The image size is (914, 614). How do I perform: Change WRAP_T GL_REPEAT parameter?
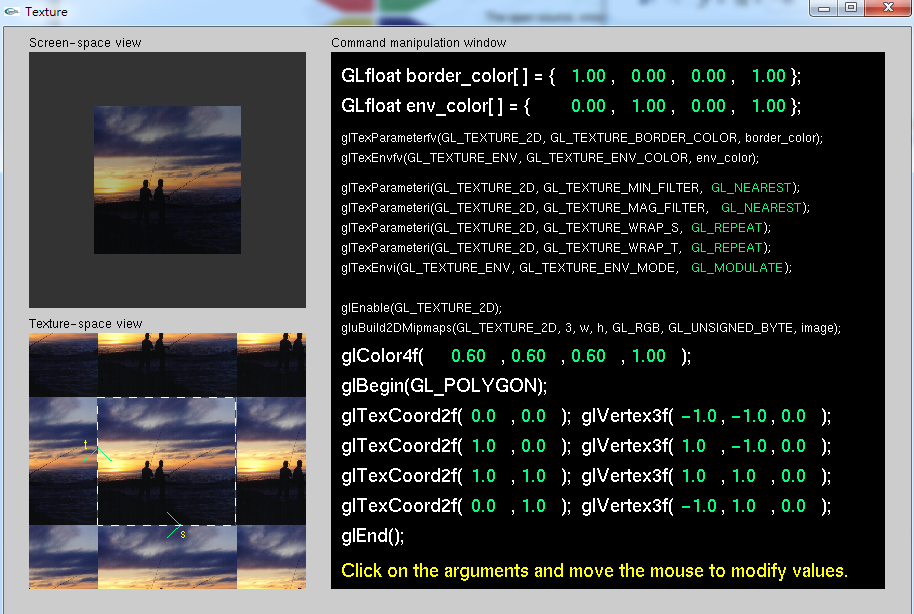[727, 248]
